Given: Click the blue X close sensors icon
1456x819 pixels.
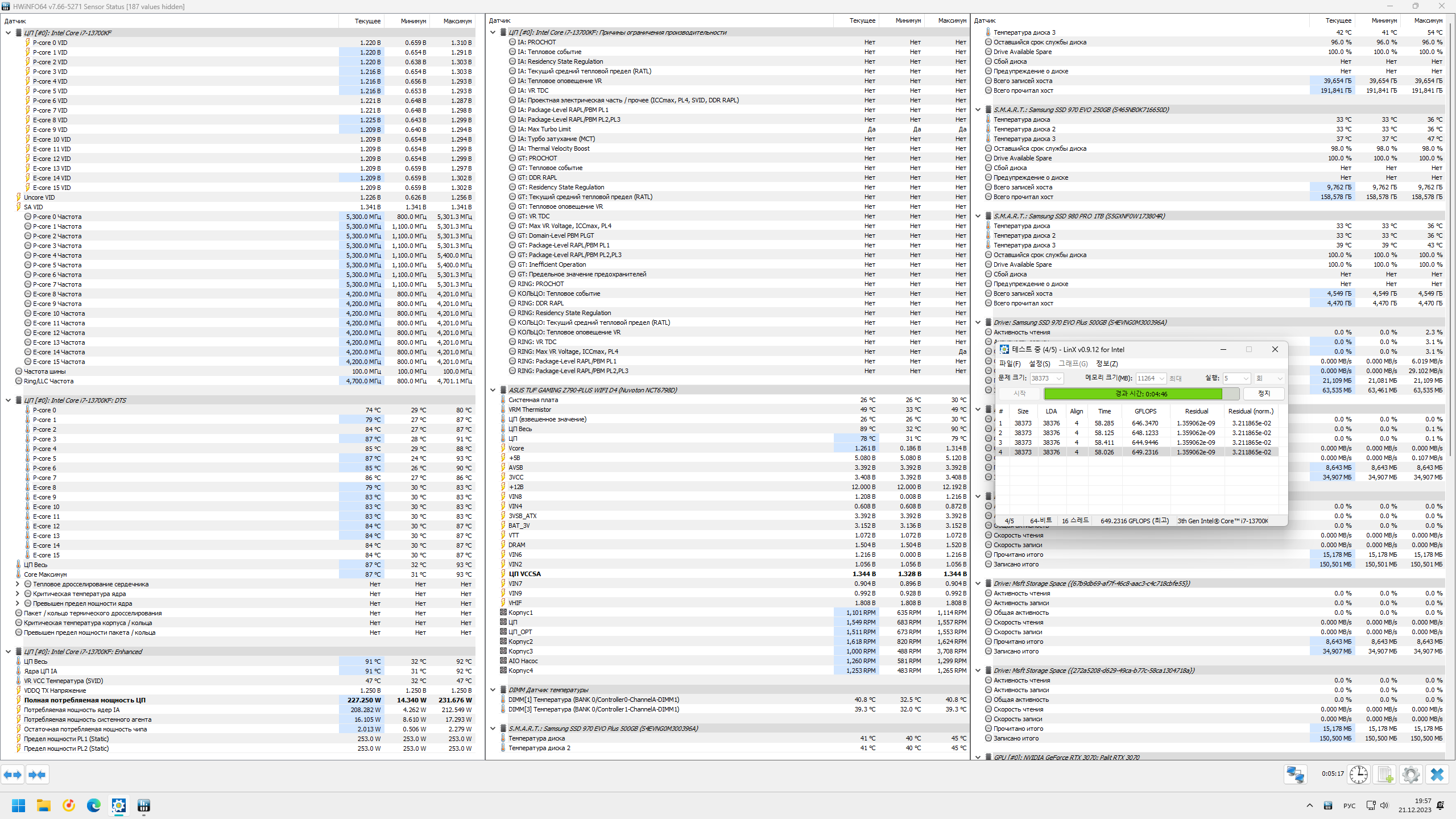Looking at the screenshot, I should [1437, 775].
